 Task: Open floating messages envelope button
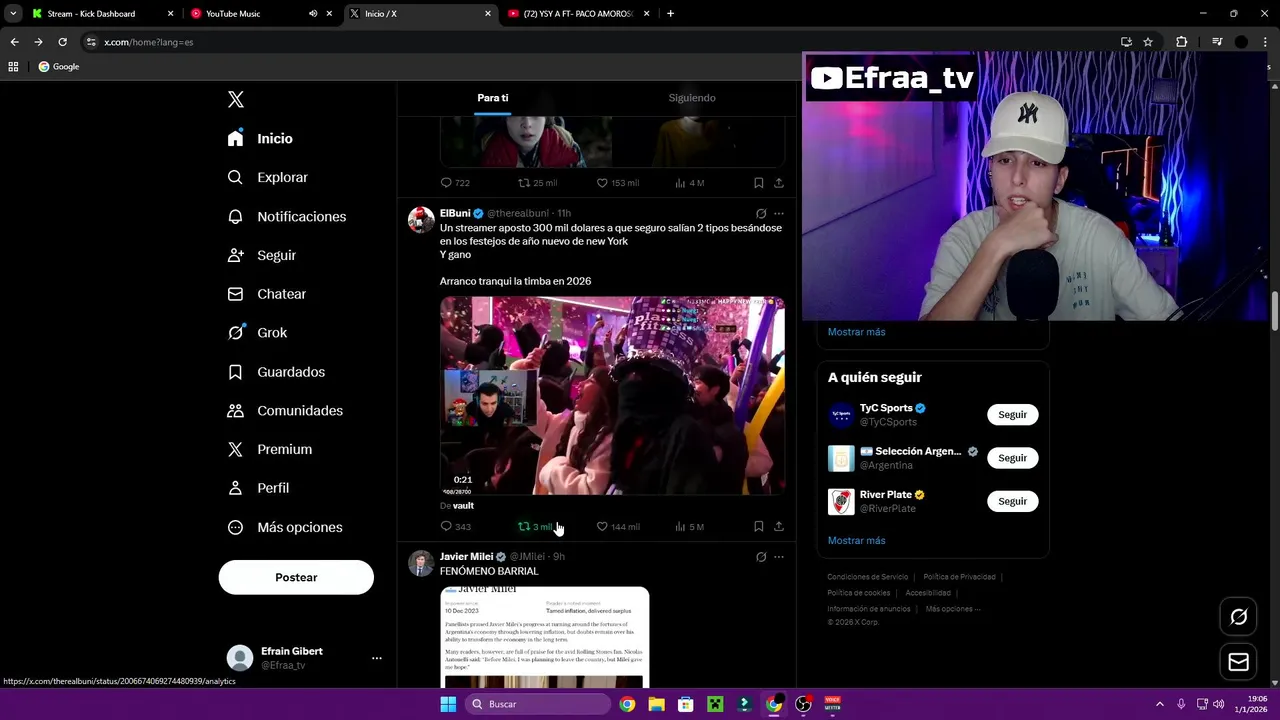coord(1238,662)
